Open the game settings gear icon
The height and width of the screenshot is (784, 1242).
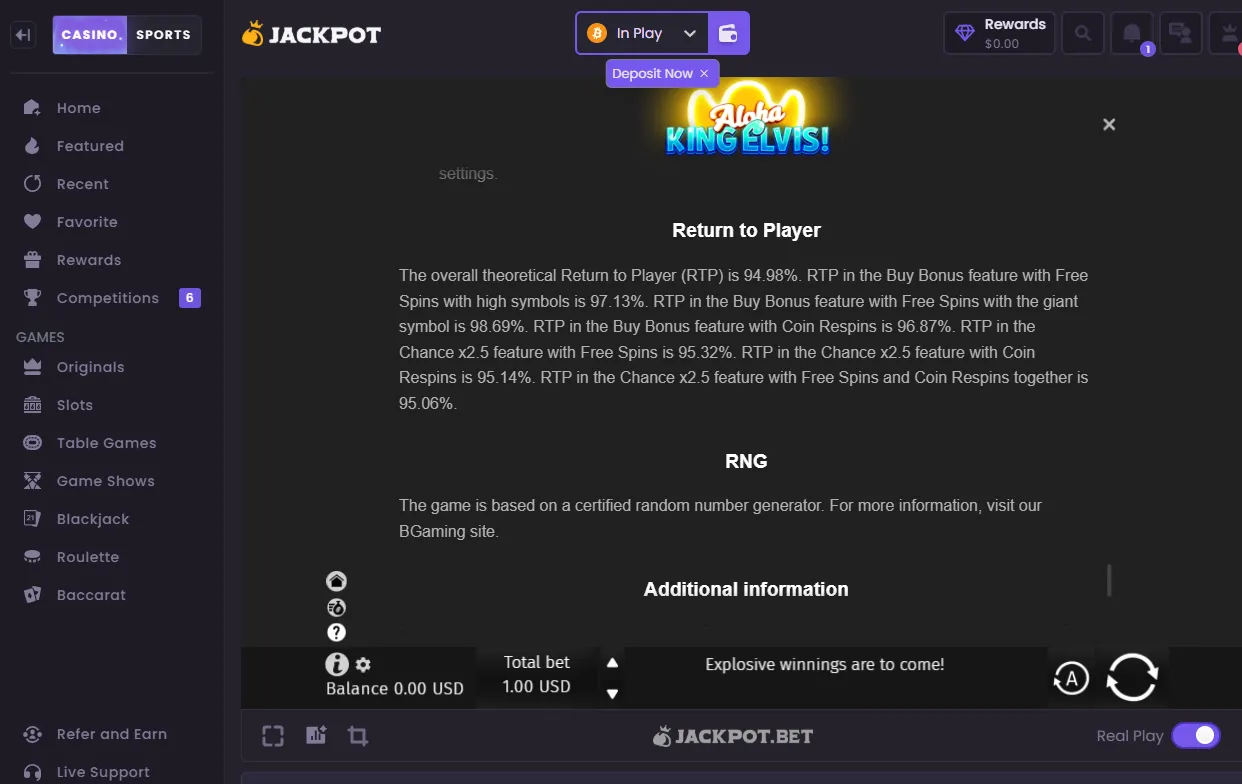click(x=363, y=664)
